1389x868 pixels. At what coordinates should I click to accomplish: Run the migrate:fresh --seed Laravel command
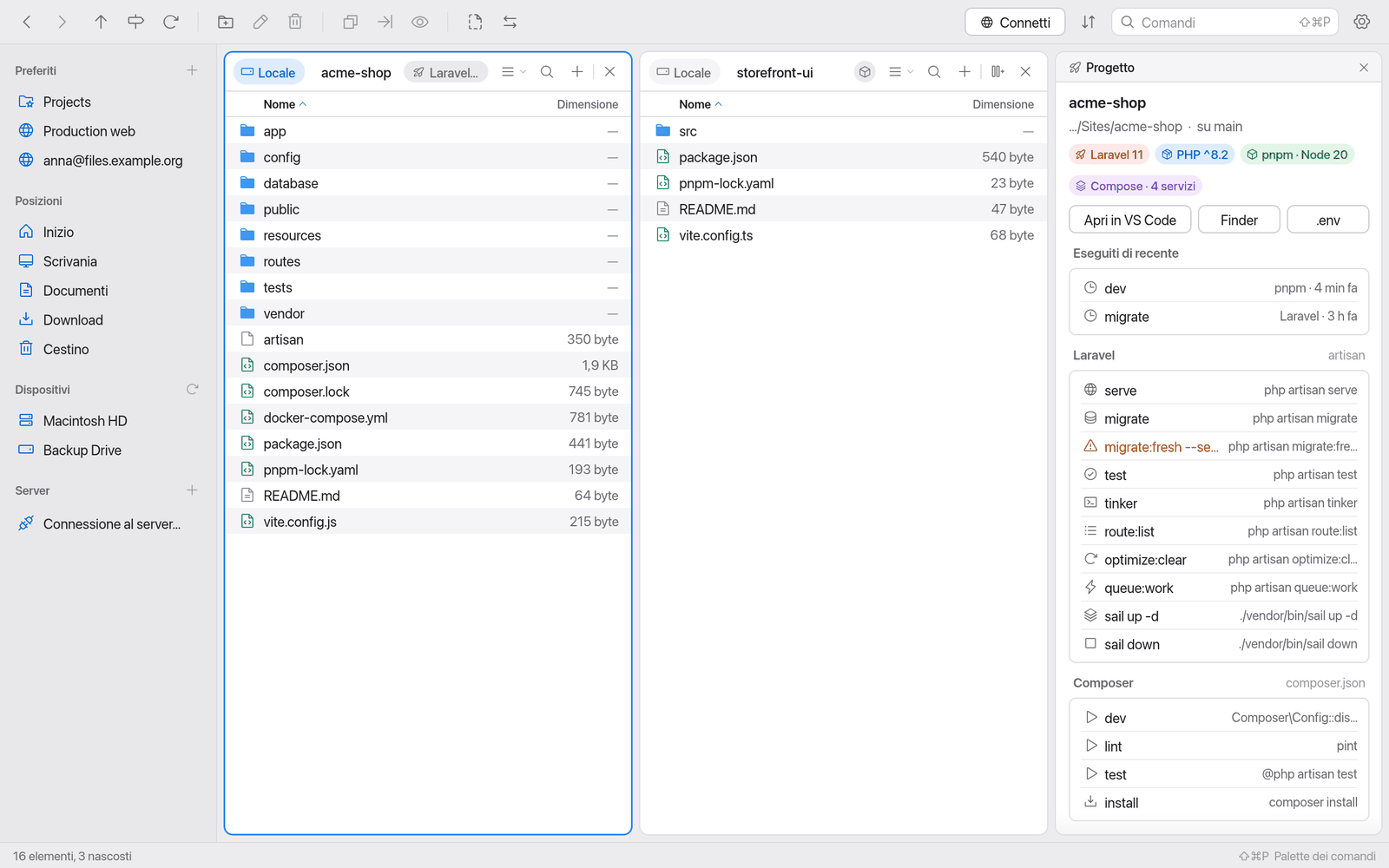(1220, 446)
